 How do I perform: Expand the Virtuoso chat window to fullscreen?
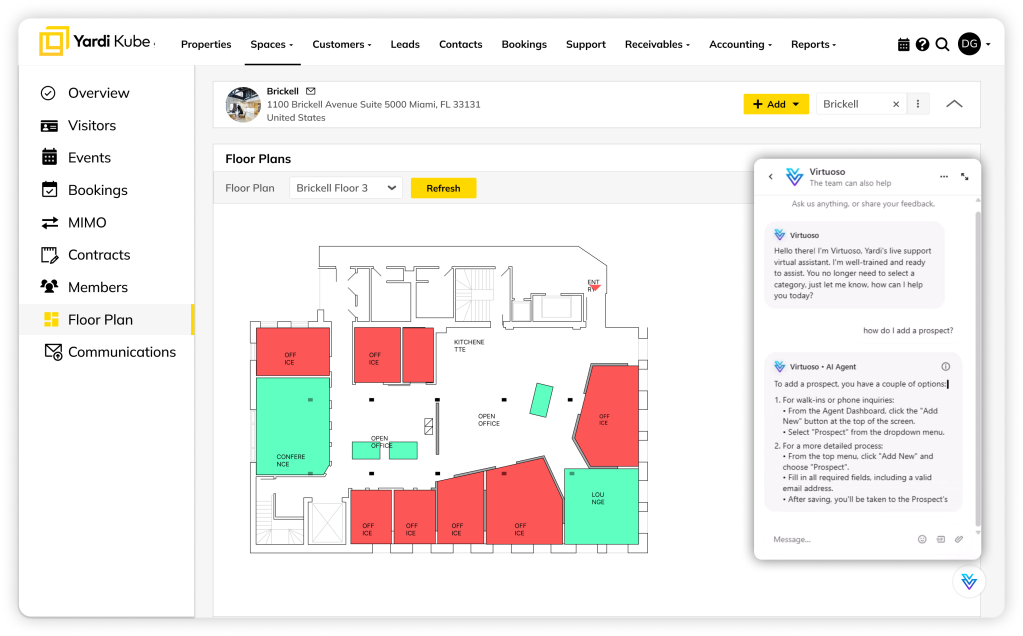pyautogui.click(x=965, y=176)
